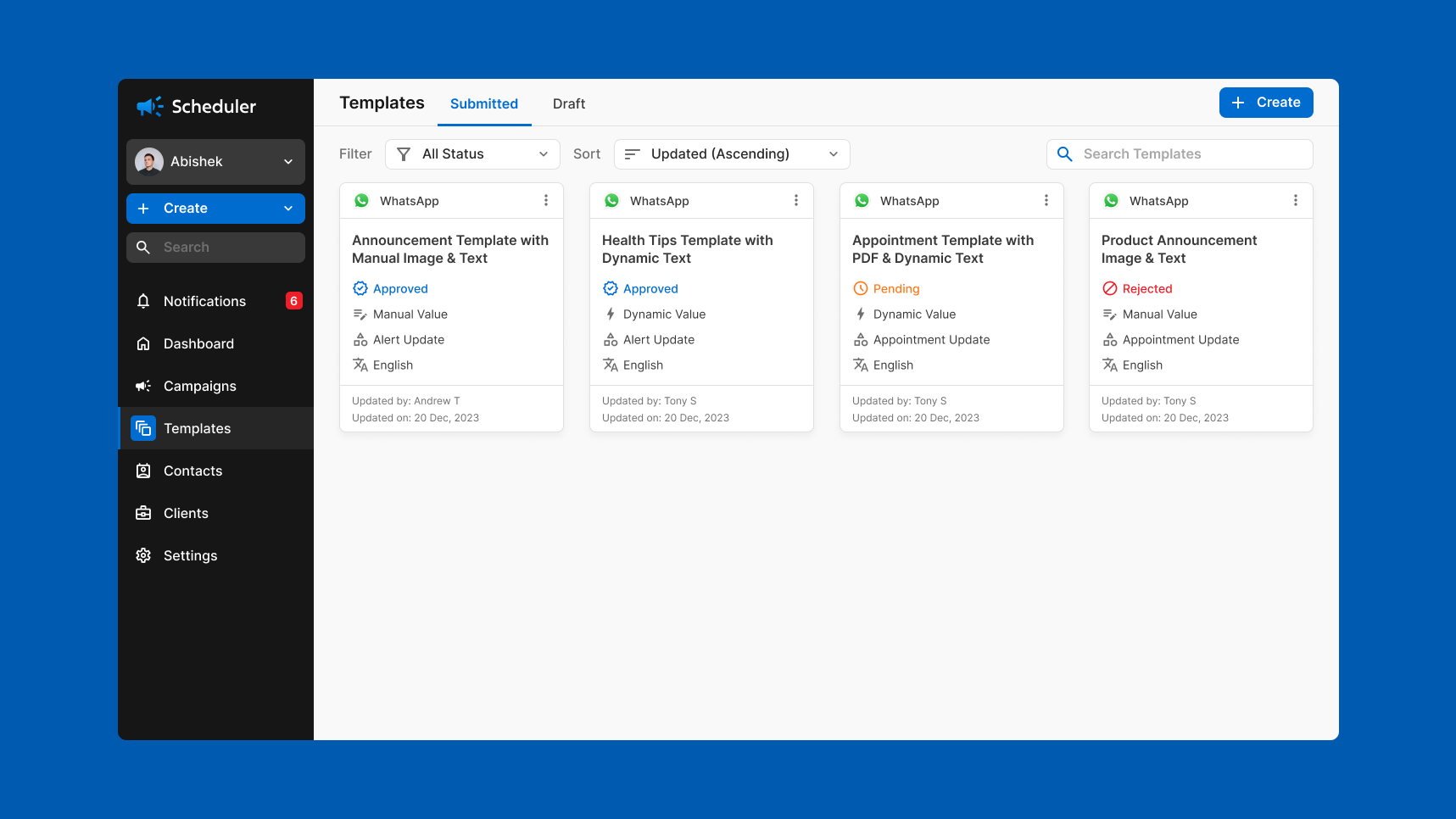1456x819 pixels.
Task: Click the WhatsApp icon on the Health Tips card
Action: click(x=611, y=200)
